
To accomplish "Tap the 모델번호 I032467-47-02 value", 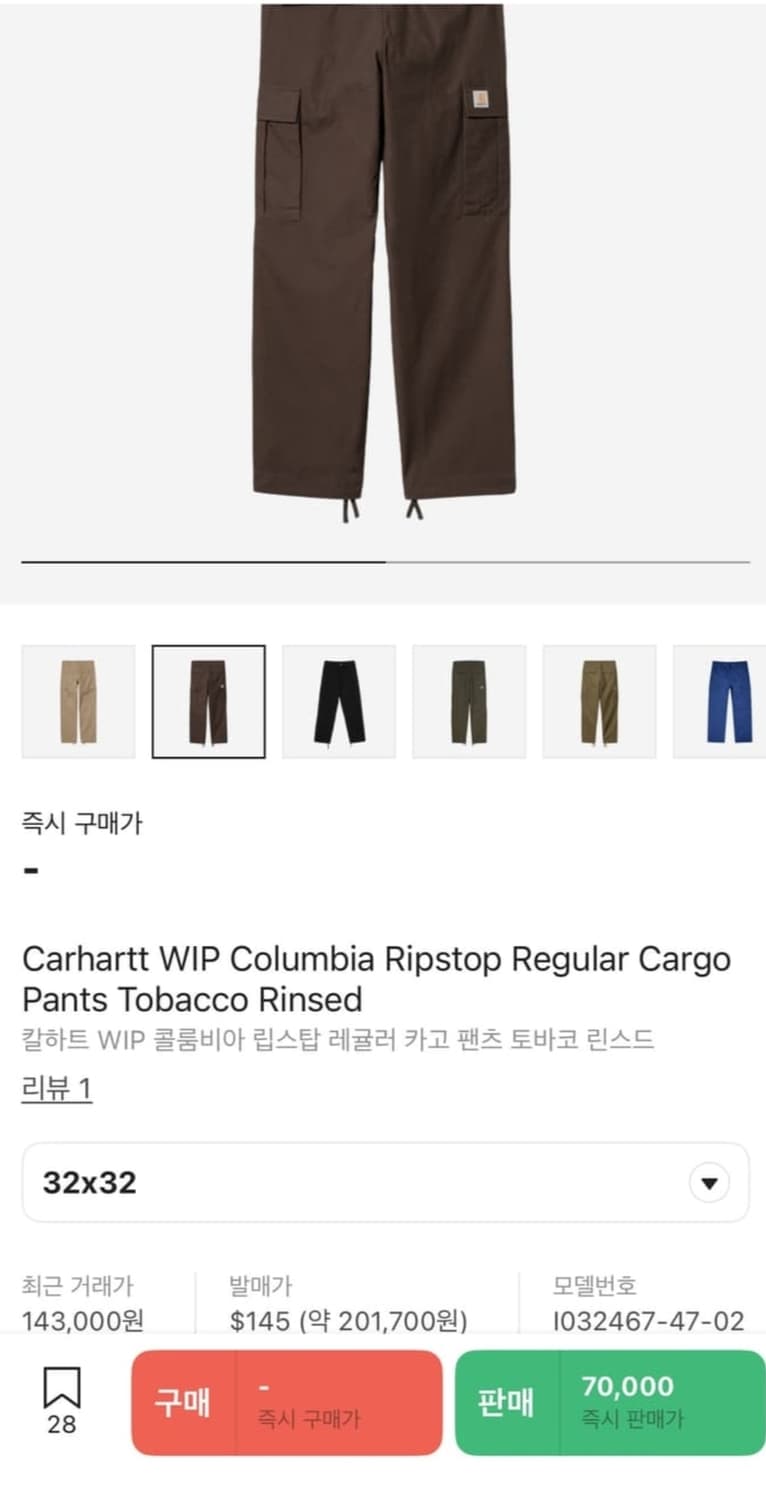I will [648, 1321].
